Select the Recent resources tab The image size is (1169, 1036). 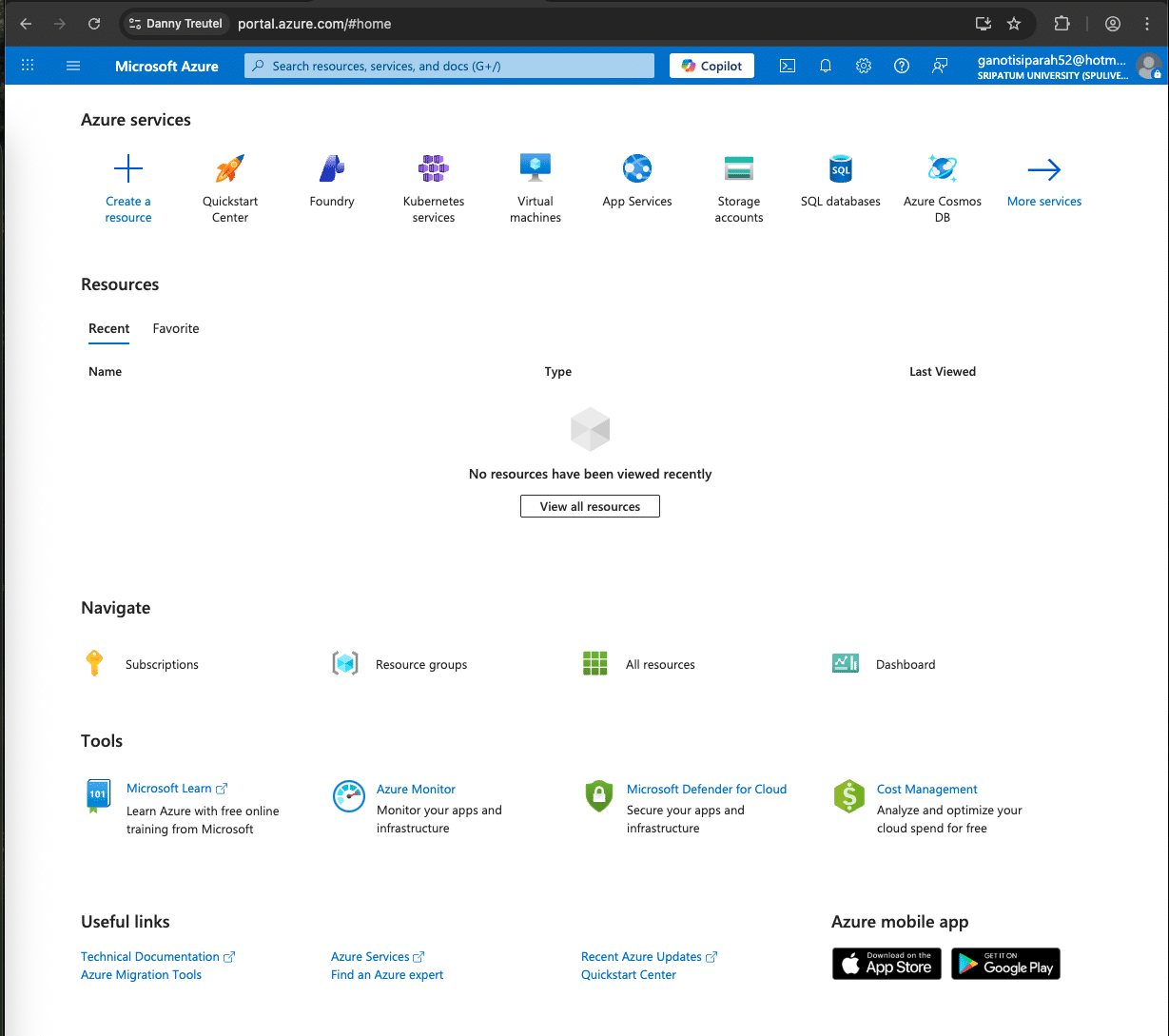tap(108, 328)
